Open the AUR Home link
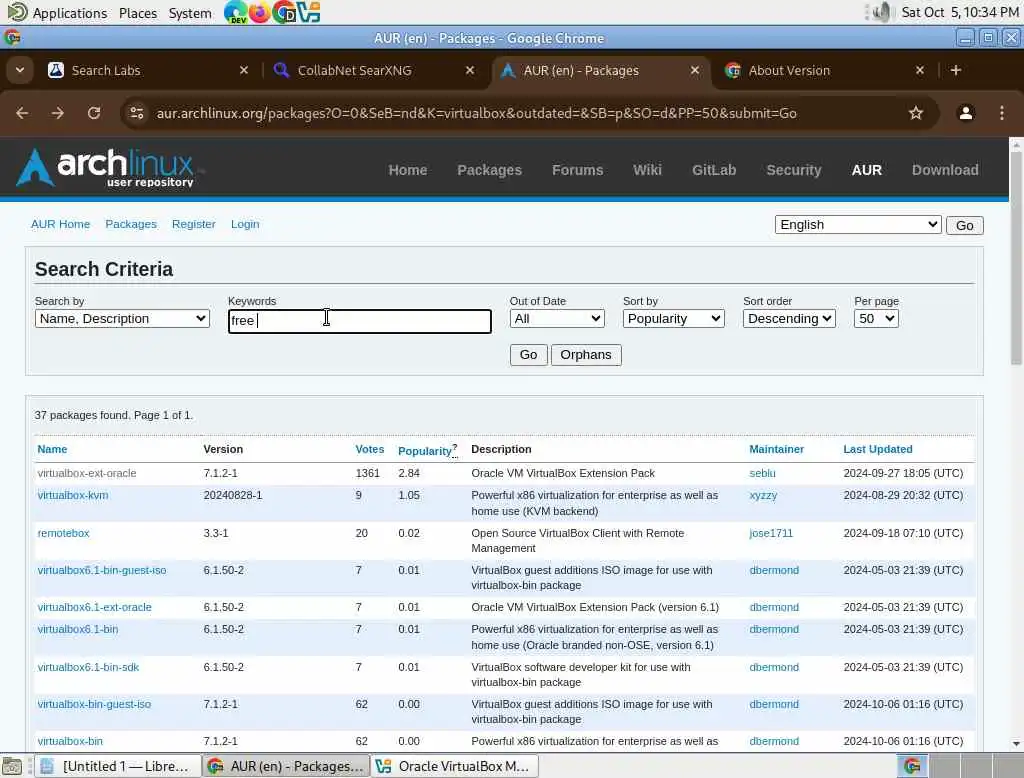Screen dimensions: 1024x778 pos(60,224)
